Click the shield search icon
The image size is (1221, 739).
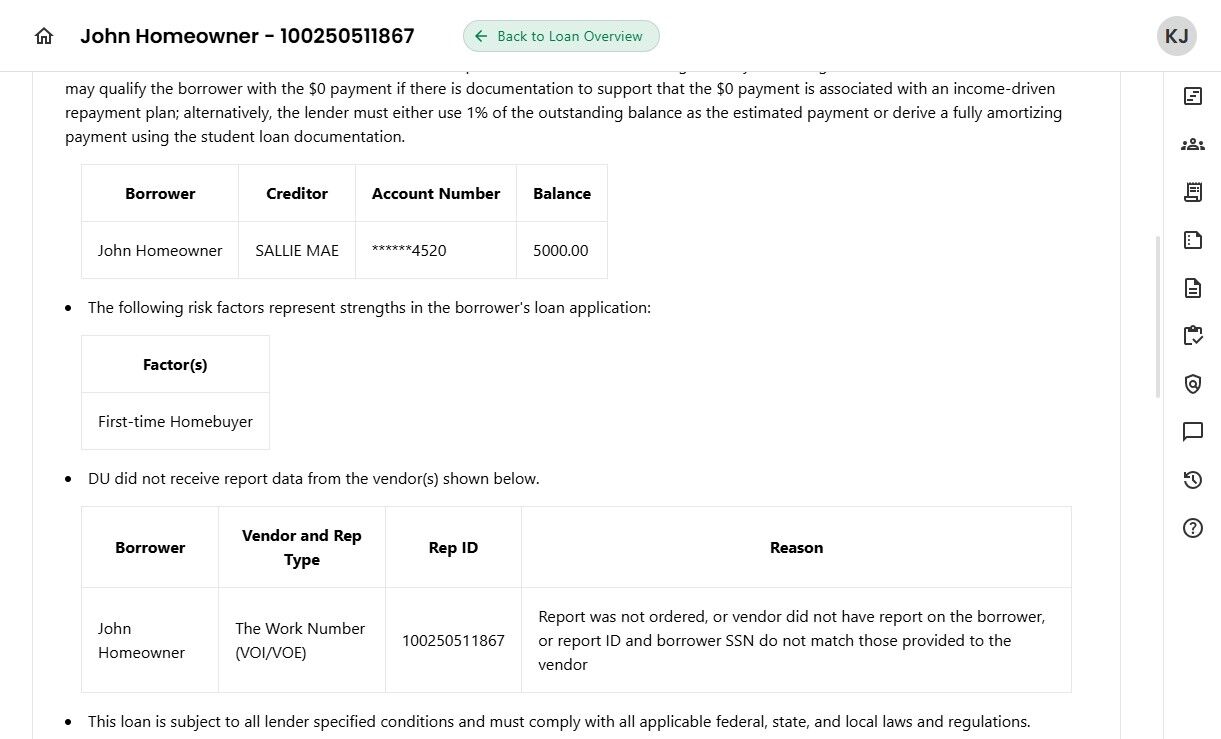(x=1192, y=384)
